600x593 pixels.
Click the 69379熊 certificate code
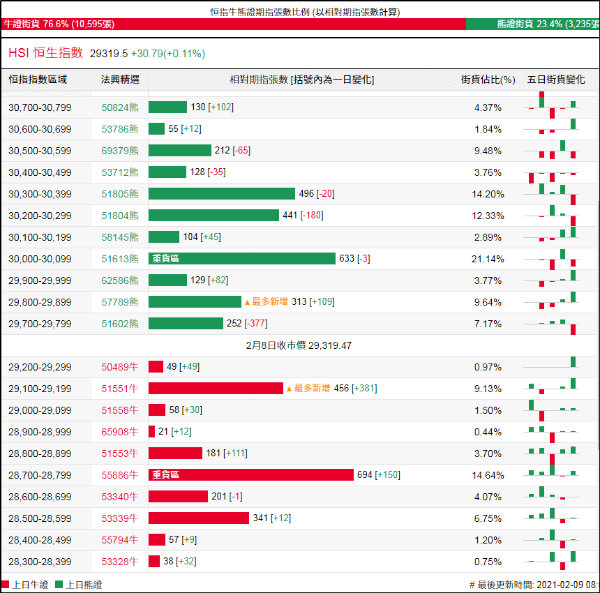[120, 151]
